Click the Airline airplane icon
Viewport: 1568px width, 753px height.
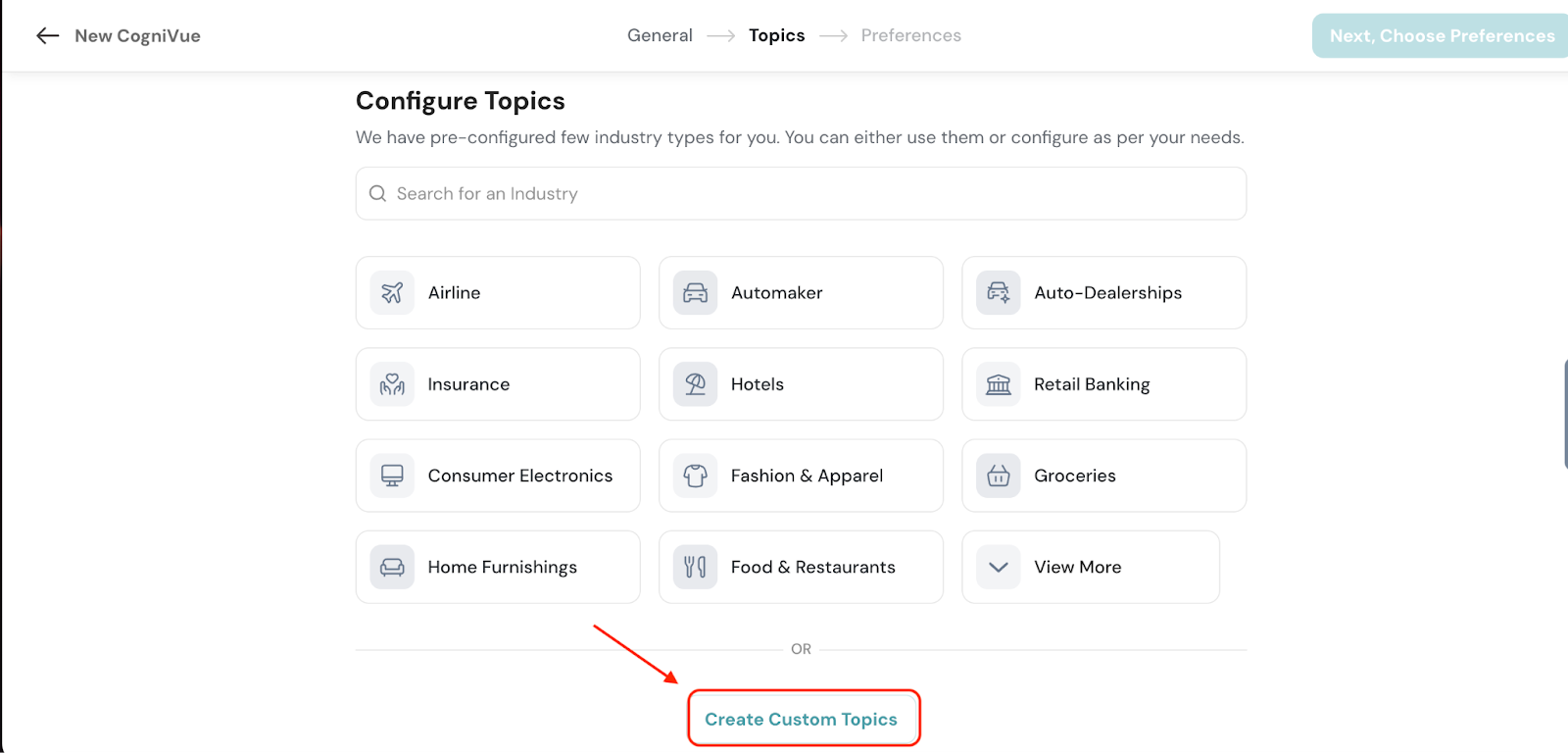point(392,293)
